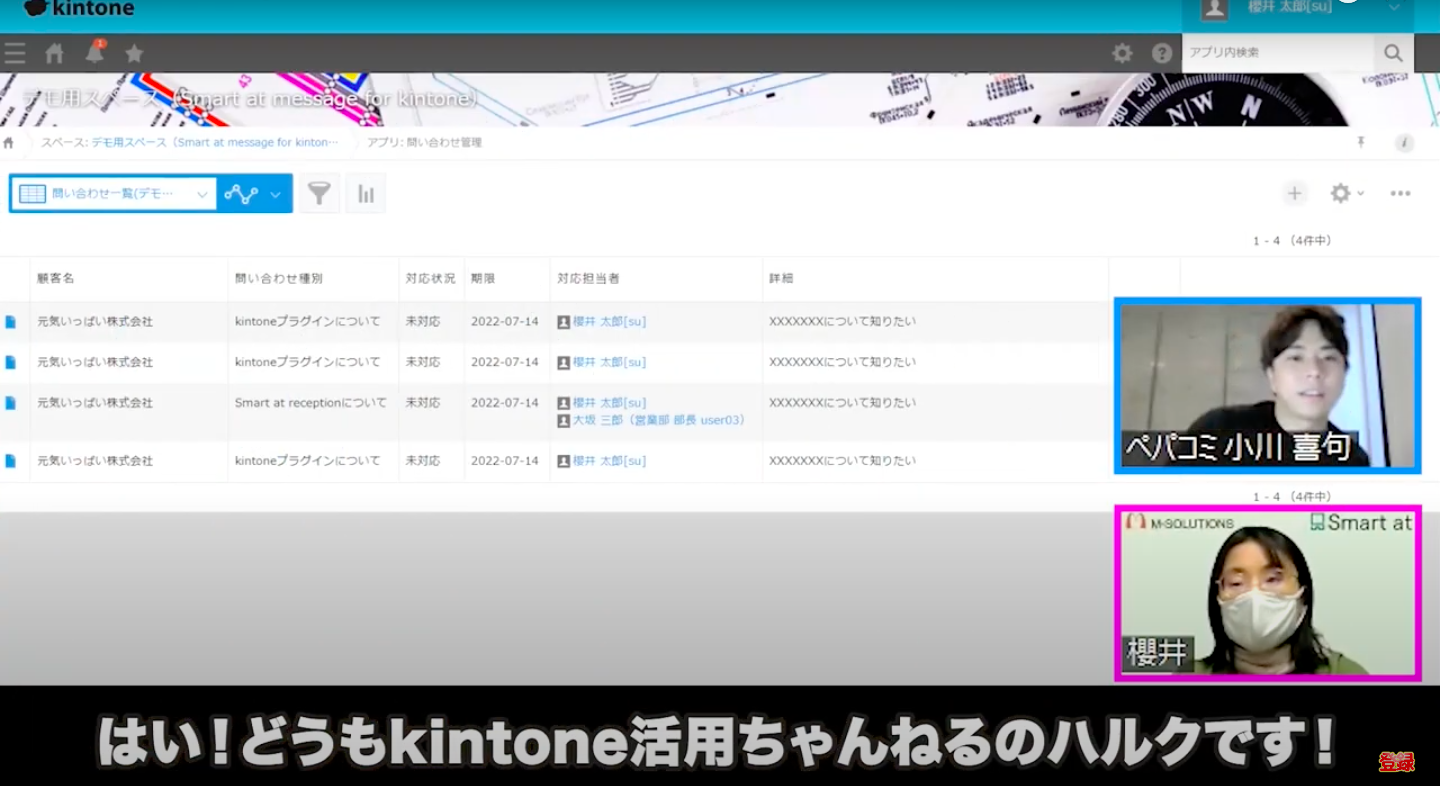
Task: Open the ... more options menu
Action: click(x=1398, y=193)
